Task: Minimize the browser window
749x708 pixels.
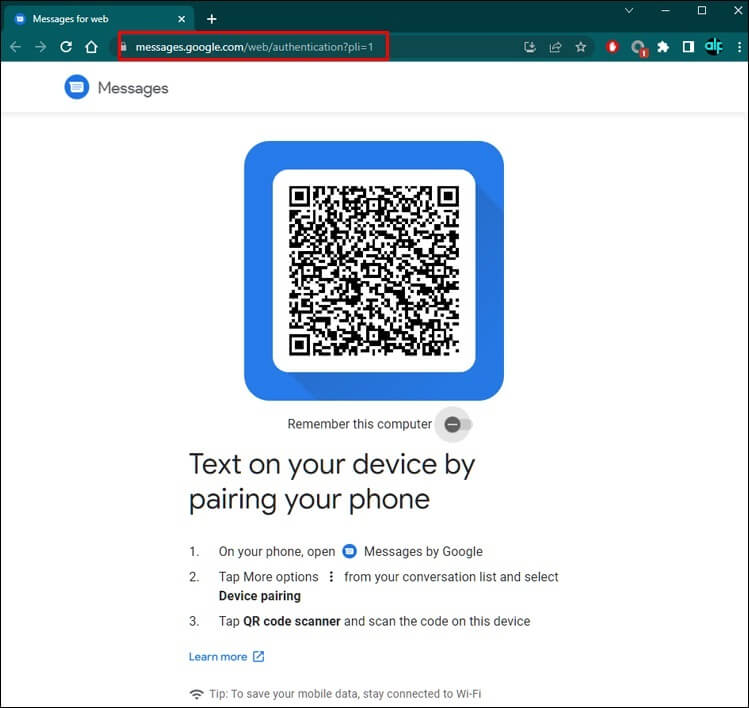Action: tap(665, 11)
